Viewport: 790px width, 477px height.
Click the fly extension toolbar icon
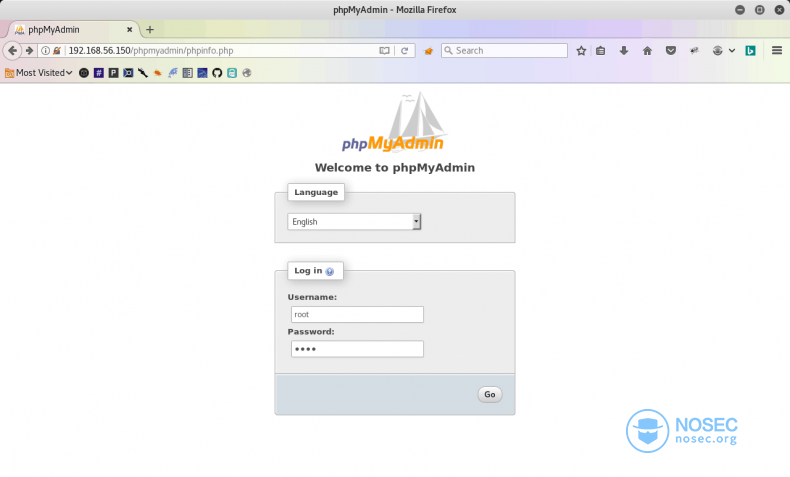click(694, 50)
